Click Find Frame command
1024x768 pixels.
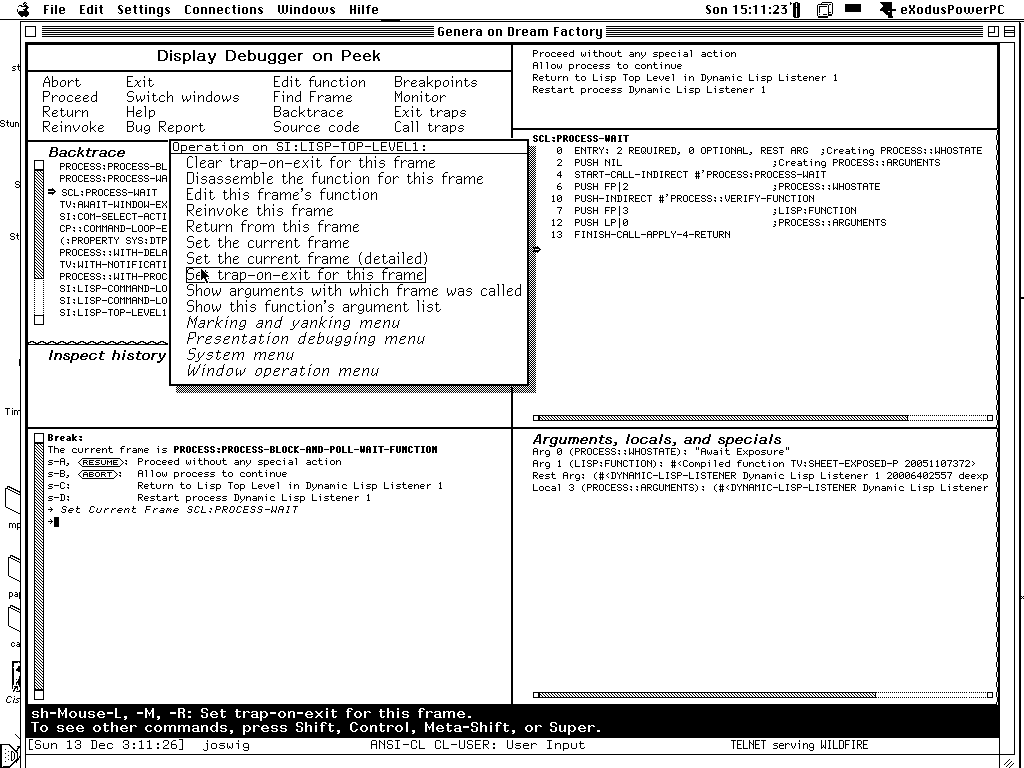pos(313,97)
